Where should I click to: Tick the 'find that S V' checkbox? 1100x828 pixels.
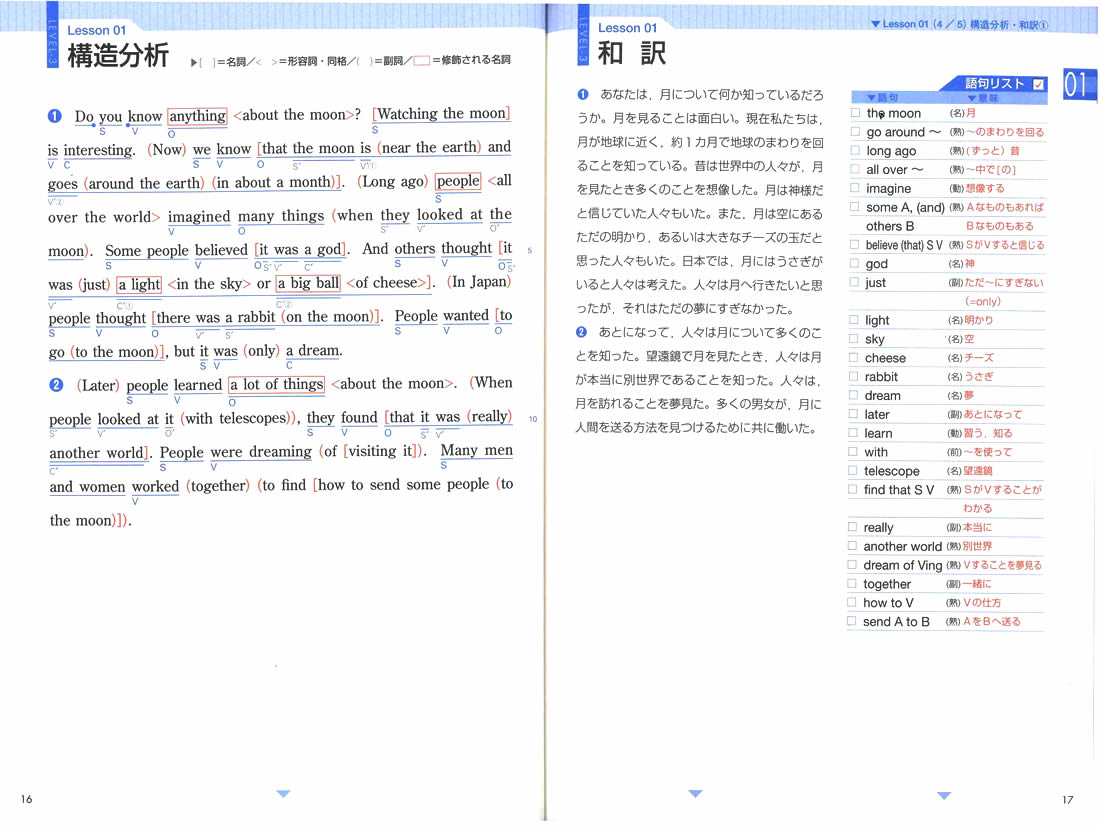(x=852, y=489)
